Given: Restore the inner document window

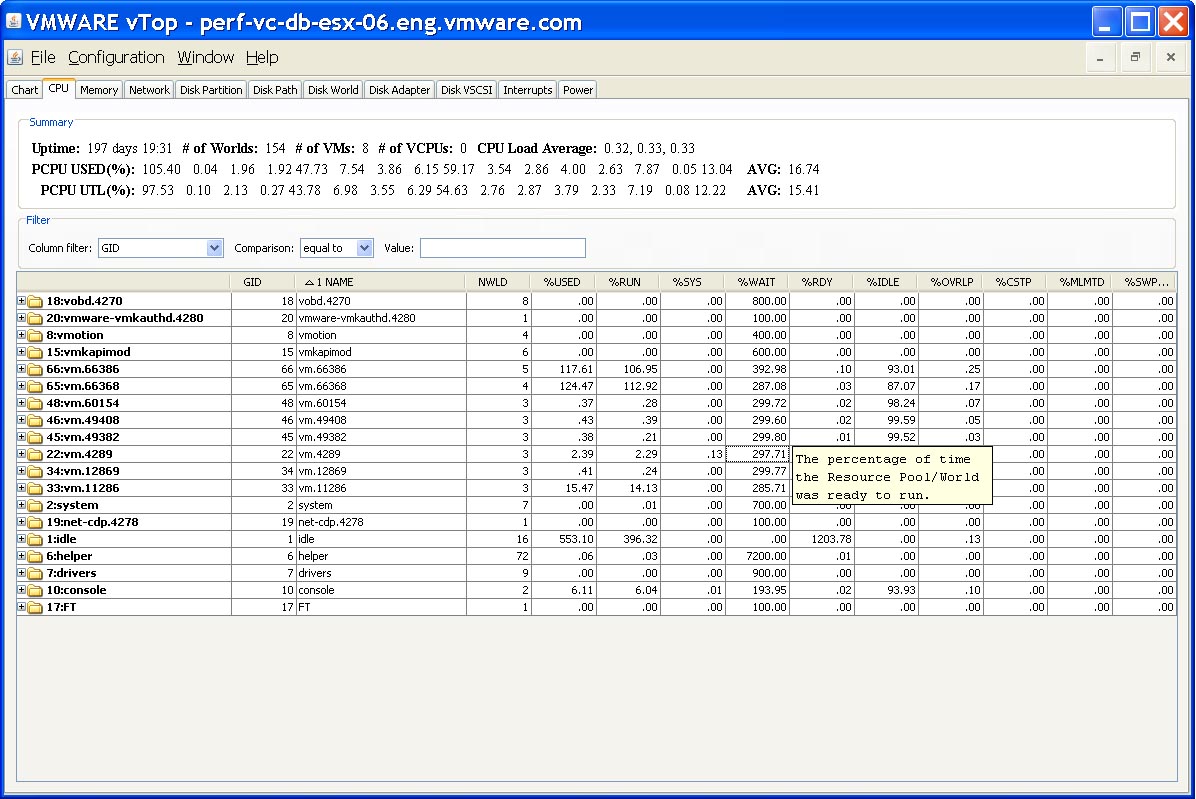Looking at the screenshot, I should (1135, 57).
